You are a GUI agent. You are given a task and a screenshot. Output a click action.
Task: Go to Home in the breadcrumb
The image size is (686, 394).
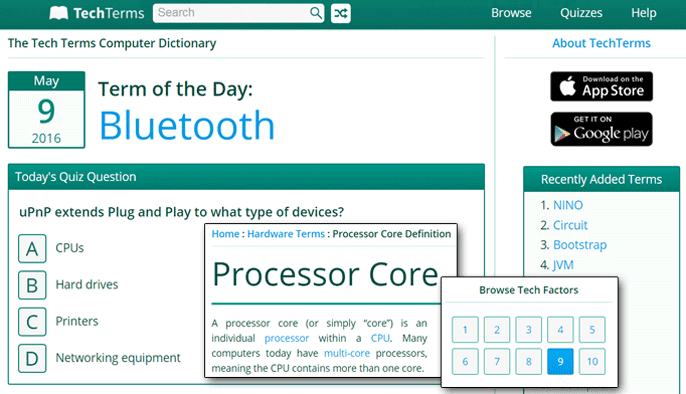225,234
